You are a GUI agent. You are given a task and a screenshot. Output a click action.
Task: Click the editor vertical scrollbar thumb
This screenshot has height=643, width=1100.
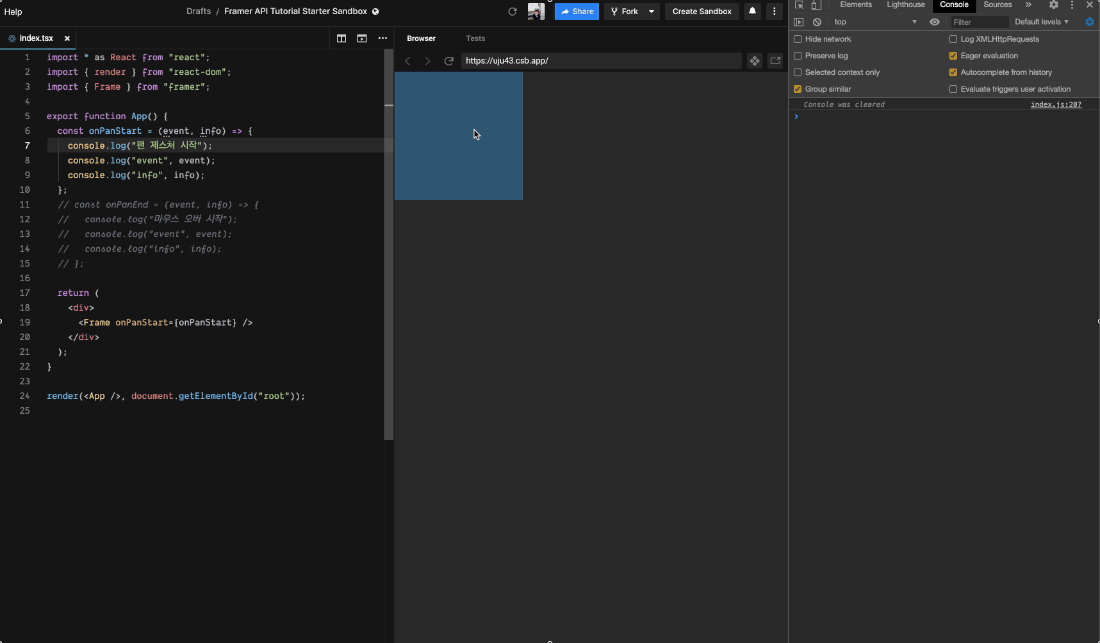point(389,245)
